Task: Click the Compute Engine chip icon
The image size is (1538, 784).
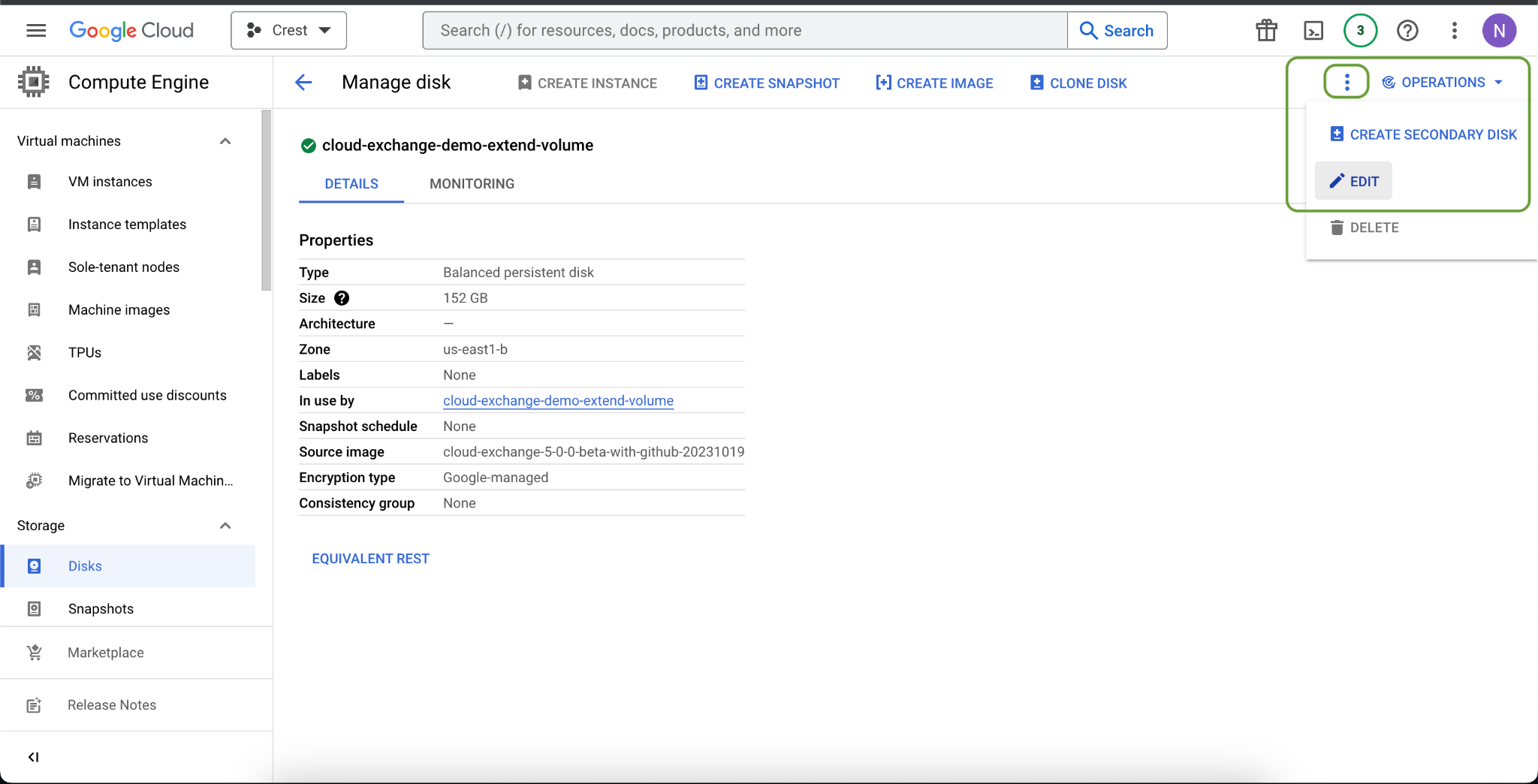Action: point(34,82)
